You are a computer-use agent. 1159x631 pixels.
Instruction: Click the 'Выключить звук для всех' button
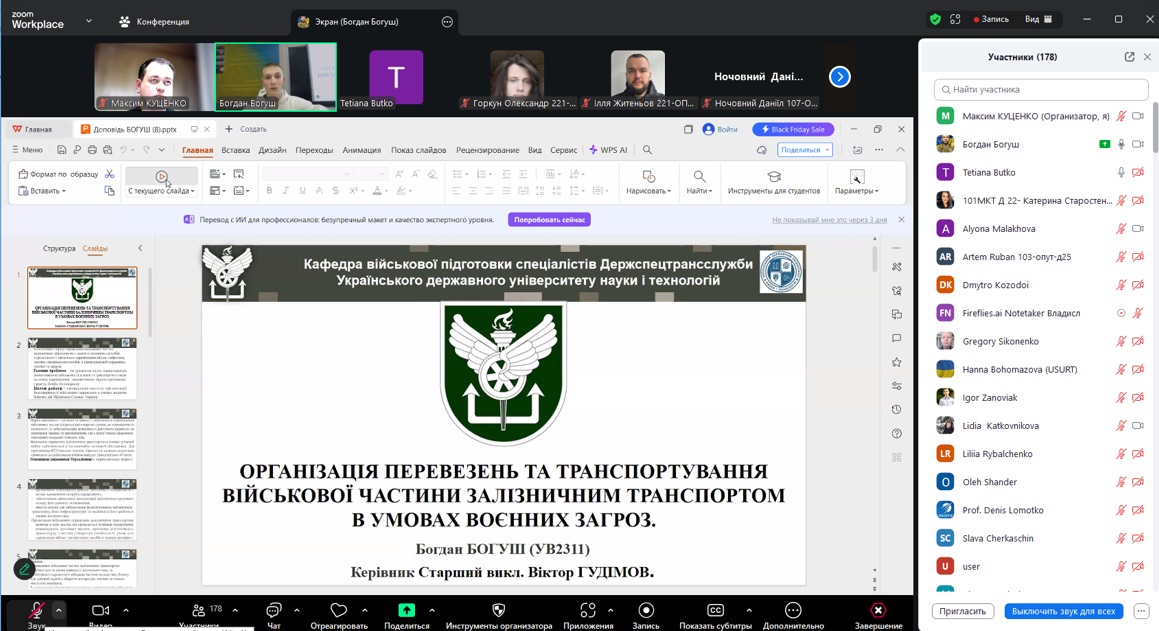click(x=1063, y=611)
